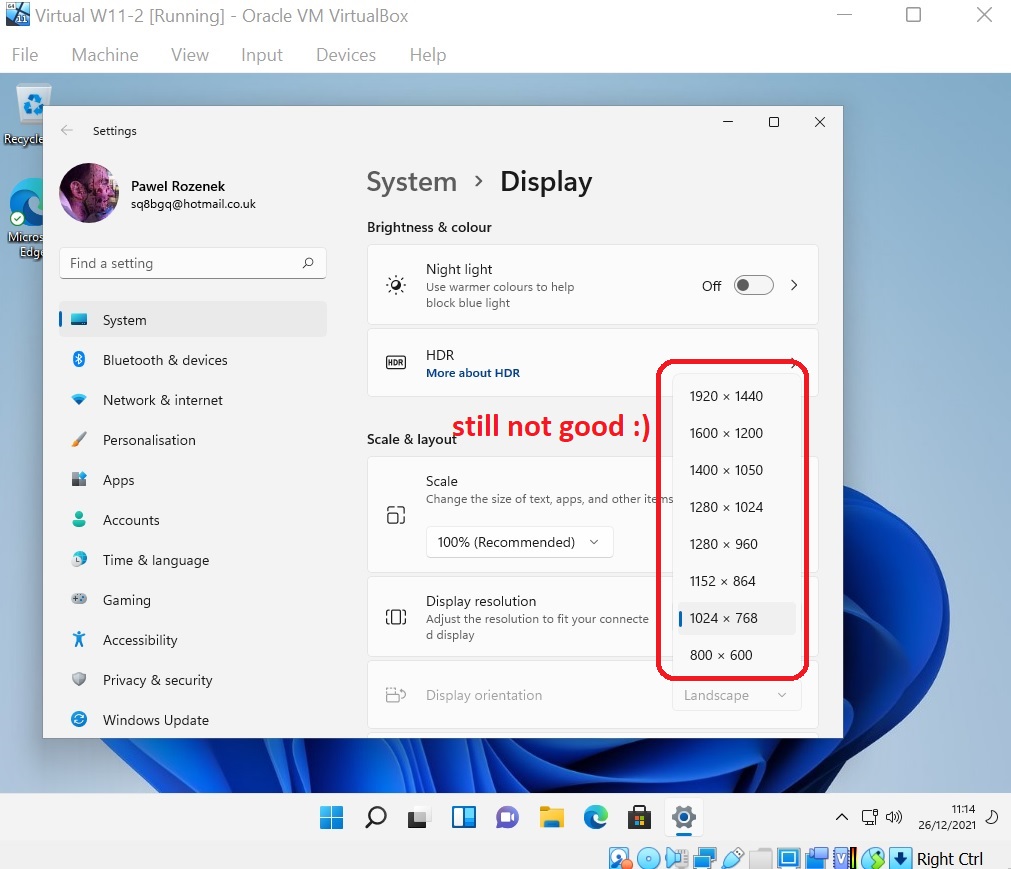The height and width of the screenshot is (869, 1011).
Task: Open the VirtualBox Devices menu
Action: click(x=346, y=55)
